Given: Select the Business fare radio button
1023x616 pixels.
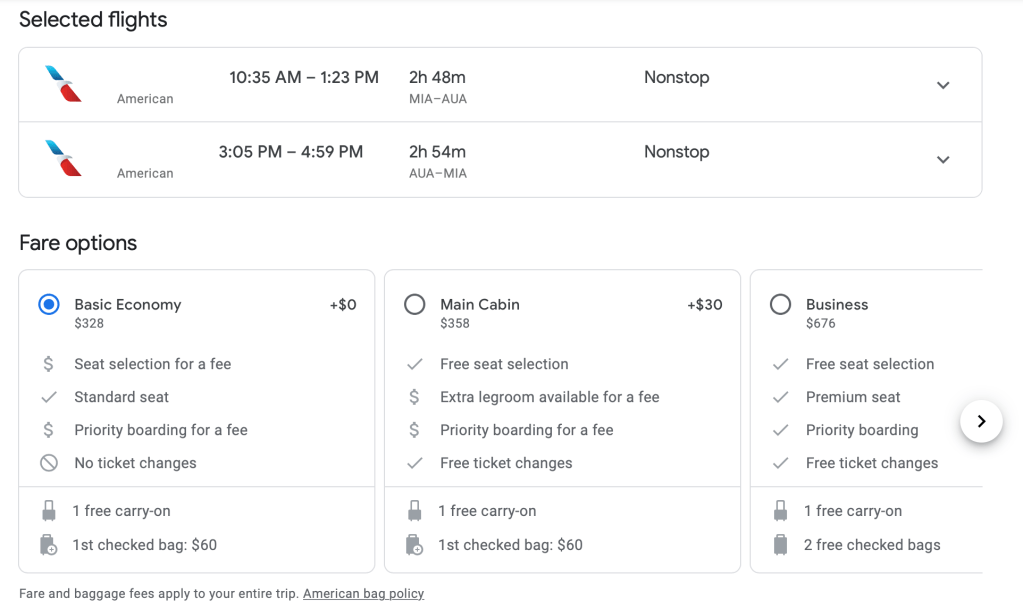Looking at the screenshot, I should (x=780, y=305).
